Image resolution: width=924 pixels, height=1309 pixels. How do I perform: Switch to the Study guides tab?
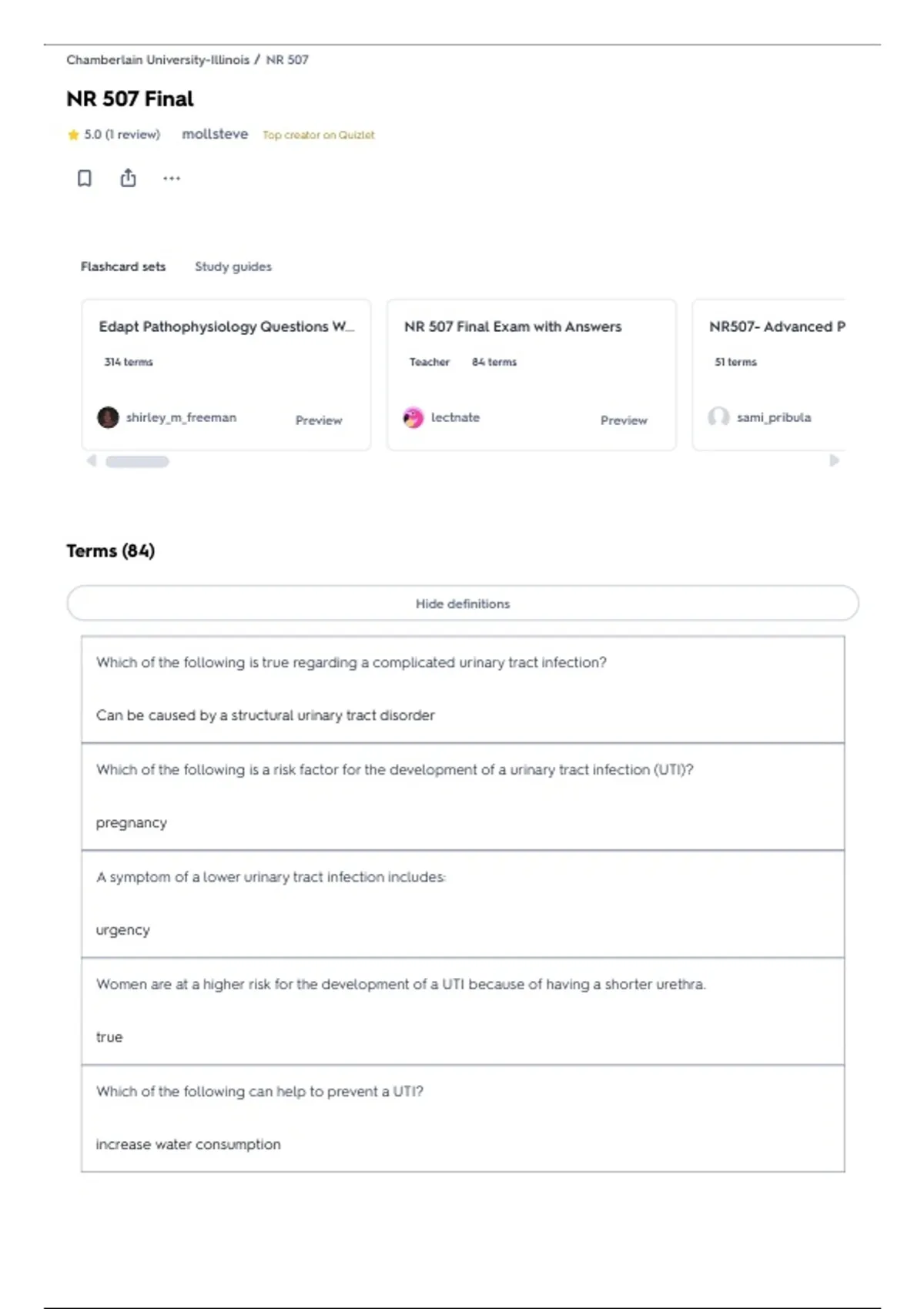click(233, 266)
